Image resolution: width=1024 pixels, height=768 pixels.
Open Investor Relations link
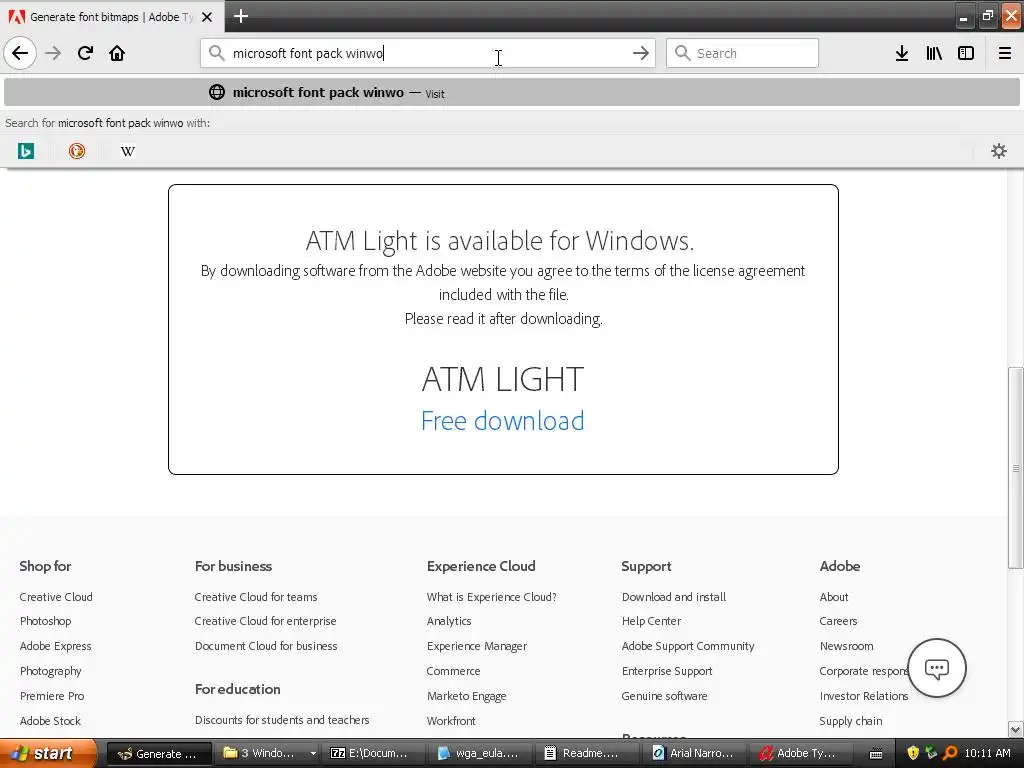pos(864,696)
